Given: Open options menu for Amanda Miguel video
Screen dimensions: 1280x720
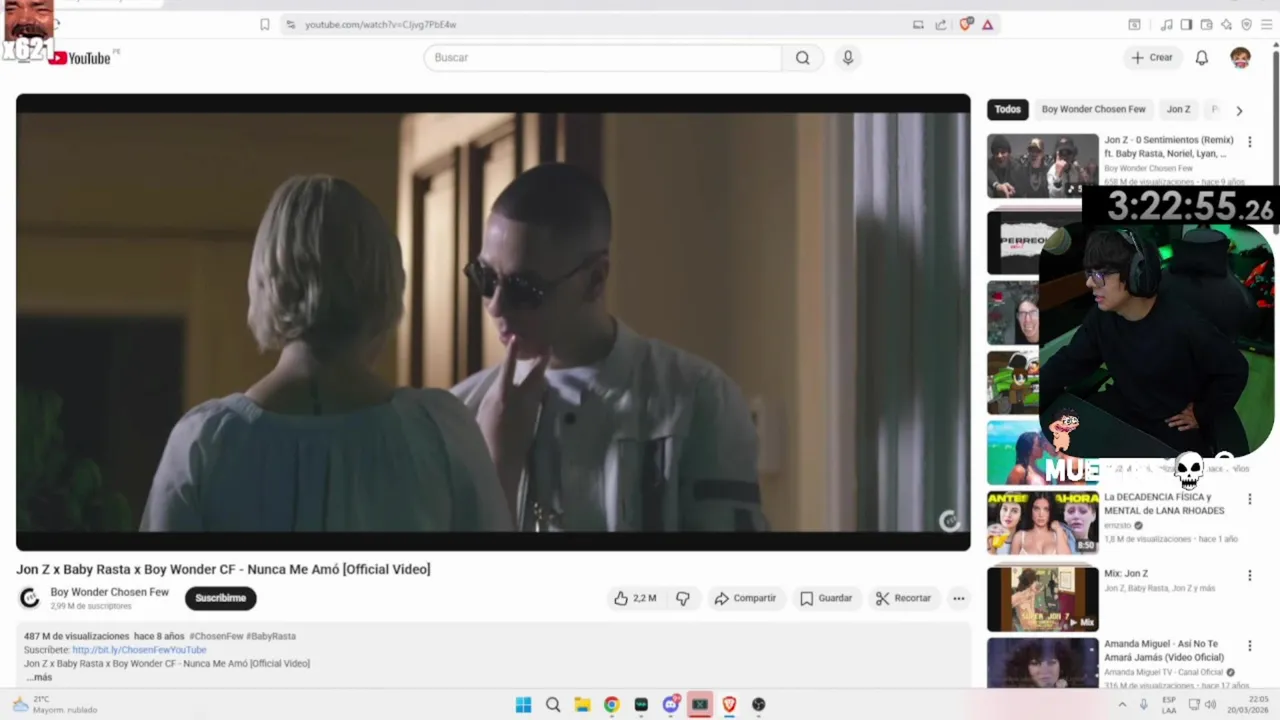Looking at the screenshot, I should (x=1249, y=645).
